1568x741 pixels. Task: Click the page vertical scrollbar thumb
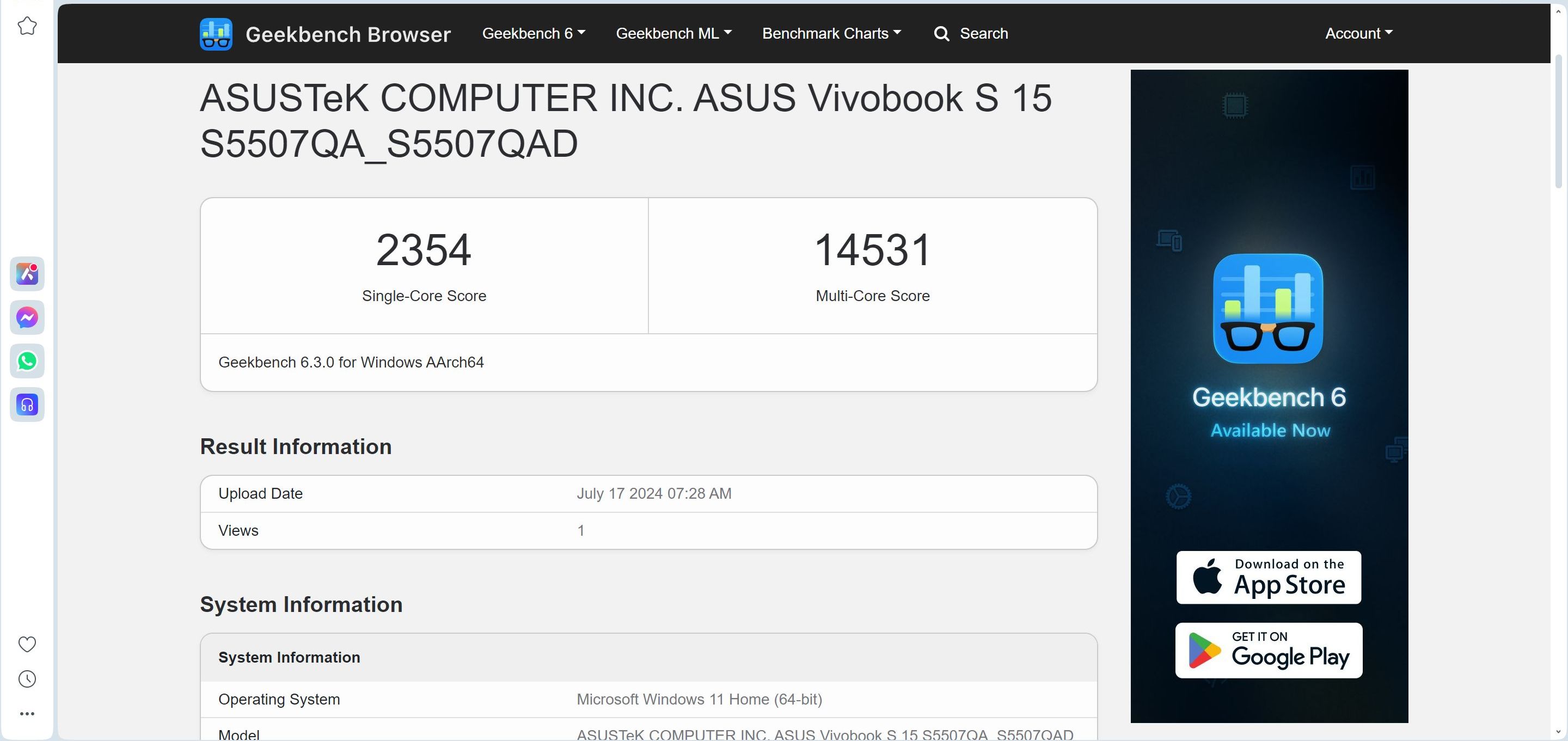pyautogui.click(x=1558, y=122)
